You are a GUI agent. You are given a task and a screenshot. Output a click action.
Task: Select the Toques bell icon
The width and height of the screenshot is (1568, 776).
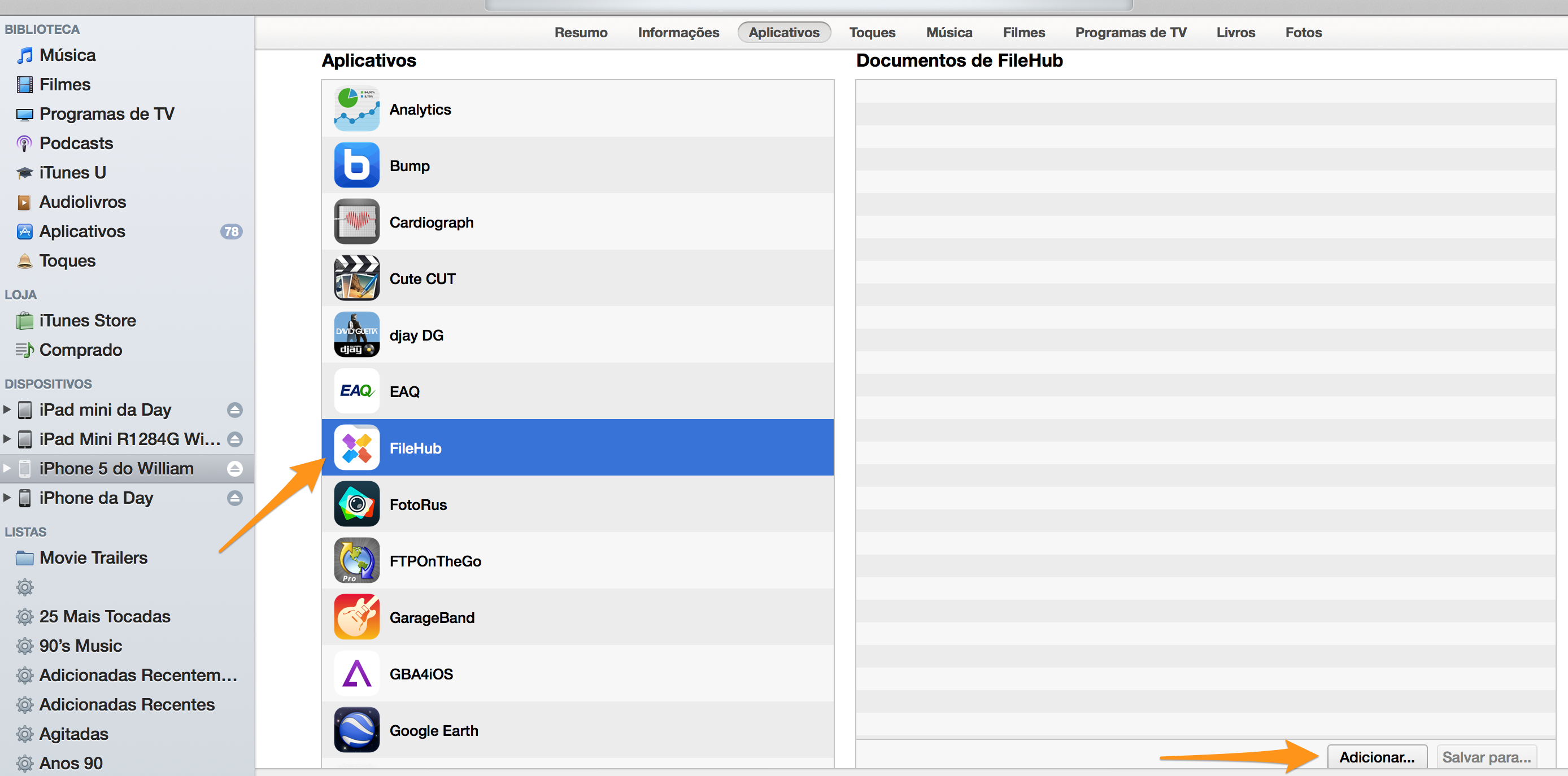(24, 261)
